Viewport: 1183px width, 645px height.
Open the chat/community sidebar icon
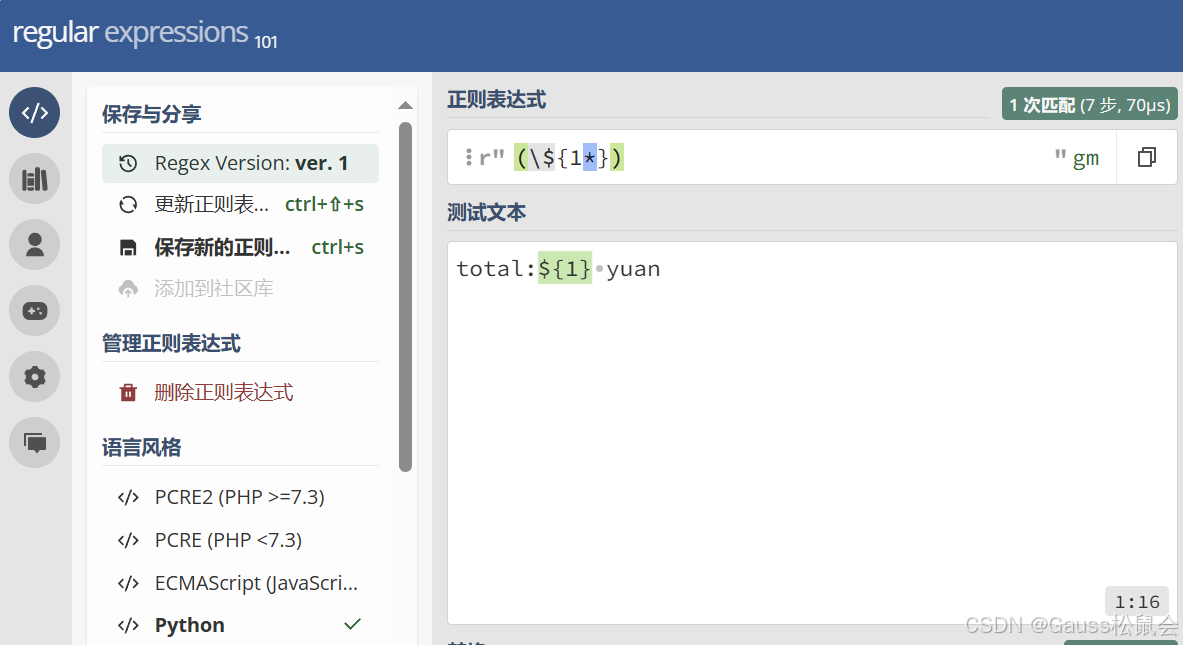tap(35, 442)
